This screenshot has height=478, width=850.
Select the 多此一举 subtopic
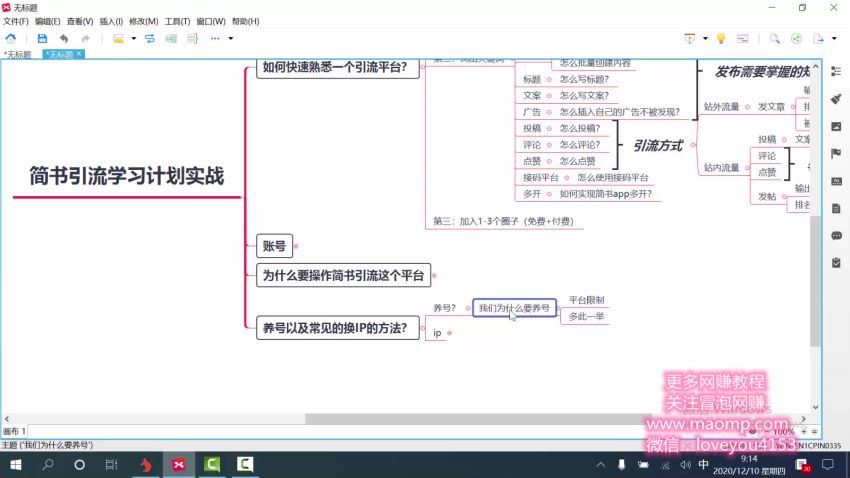586,316
